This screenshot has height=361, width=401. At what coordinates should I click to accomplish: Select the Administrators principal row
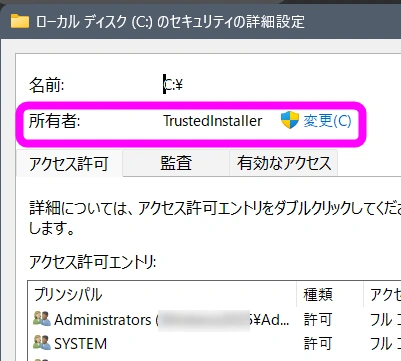point(214,320)
